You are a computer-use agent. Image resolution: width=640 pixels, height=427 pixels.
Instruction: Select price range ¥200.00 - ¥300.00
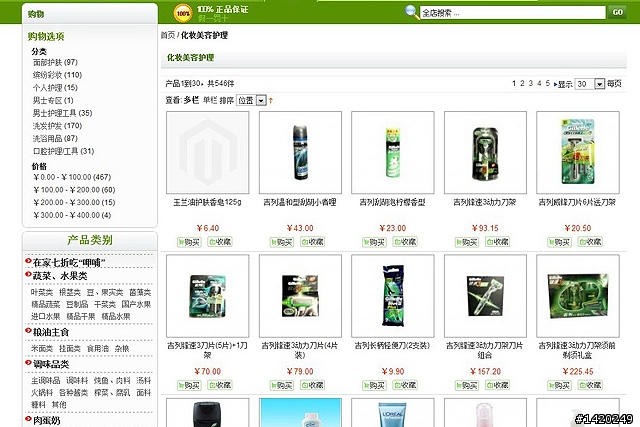[x=74, y=202]
